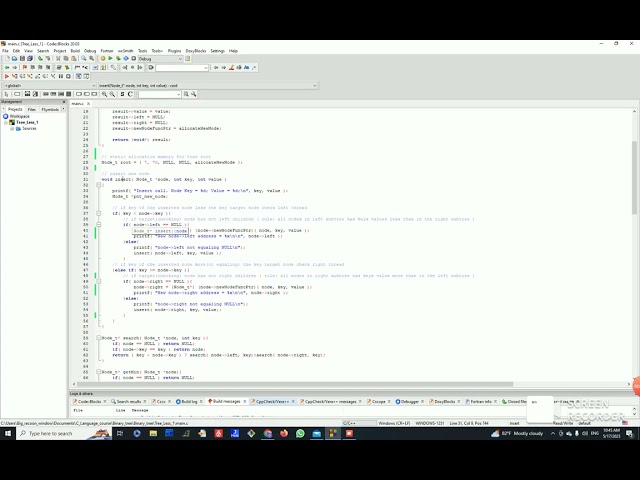Open the <global> scope dropdown

coord(49,86)
